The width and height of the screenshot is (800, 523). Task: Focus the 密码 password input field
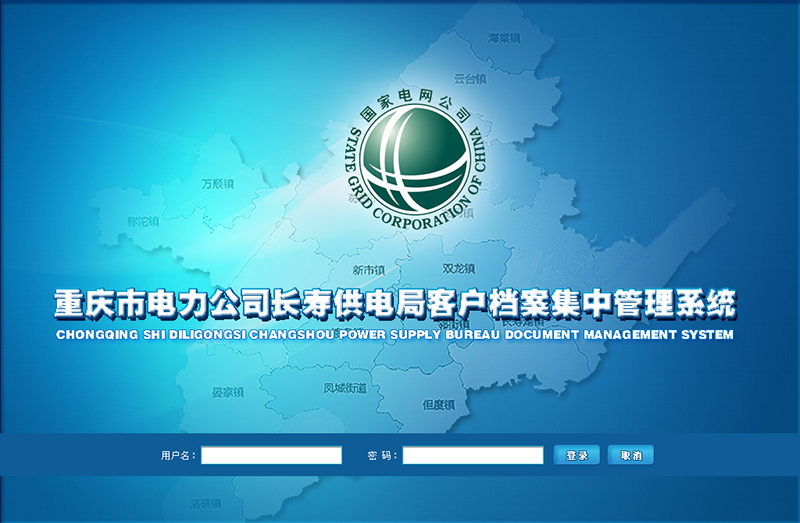pyautogui.click(x=473, y=455)
